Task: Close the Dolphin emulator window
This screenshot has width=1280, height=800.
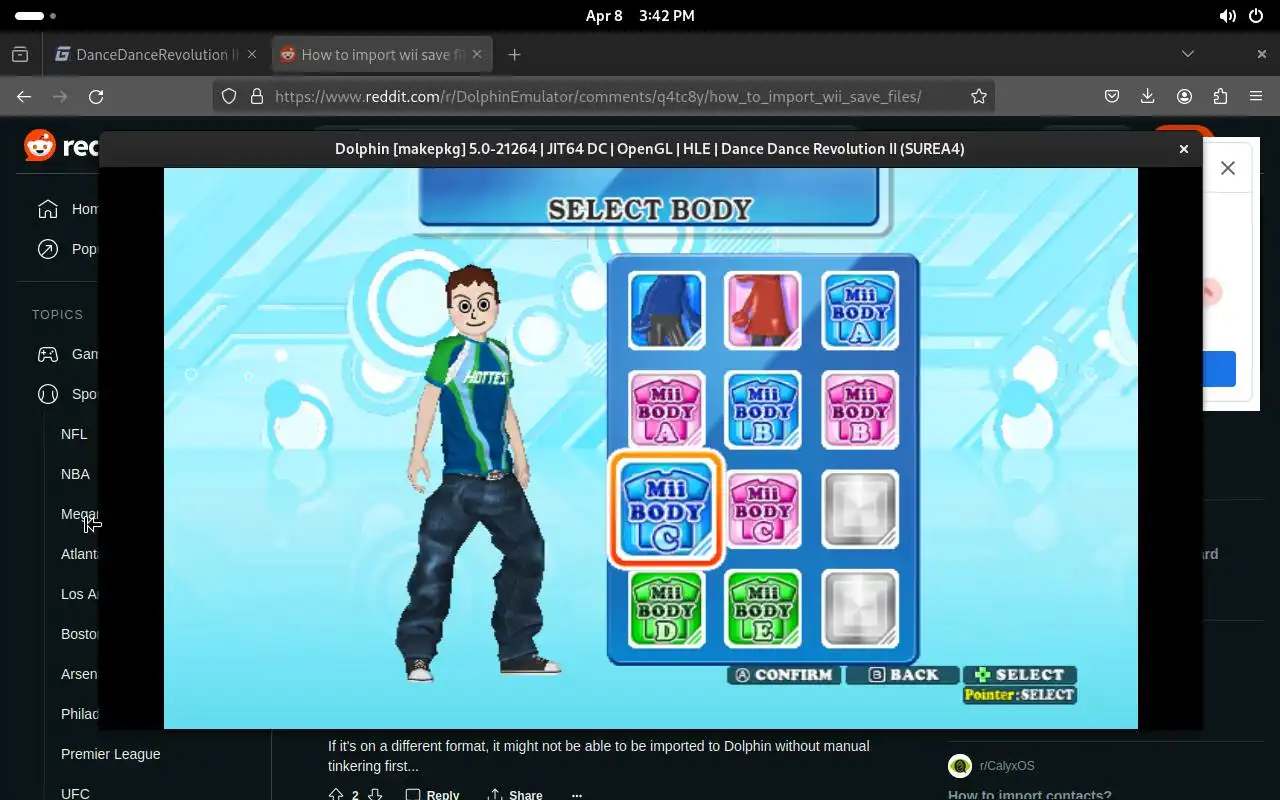Action: coord(1183,149)
